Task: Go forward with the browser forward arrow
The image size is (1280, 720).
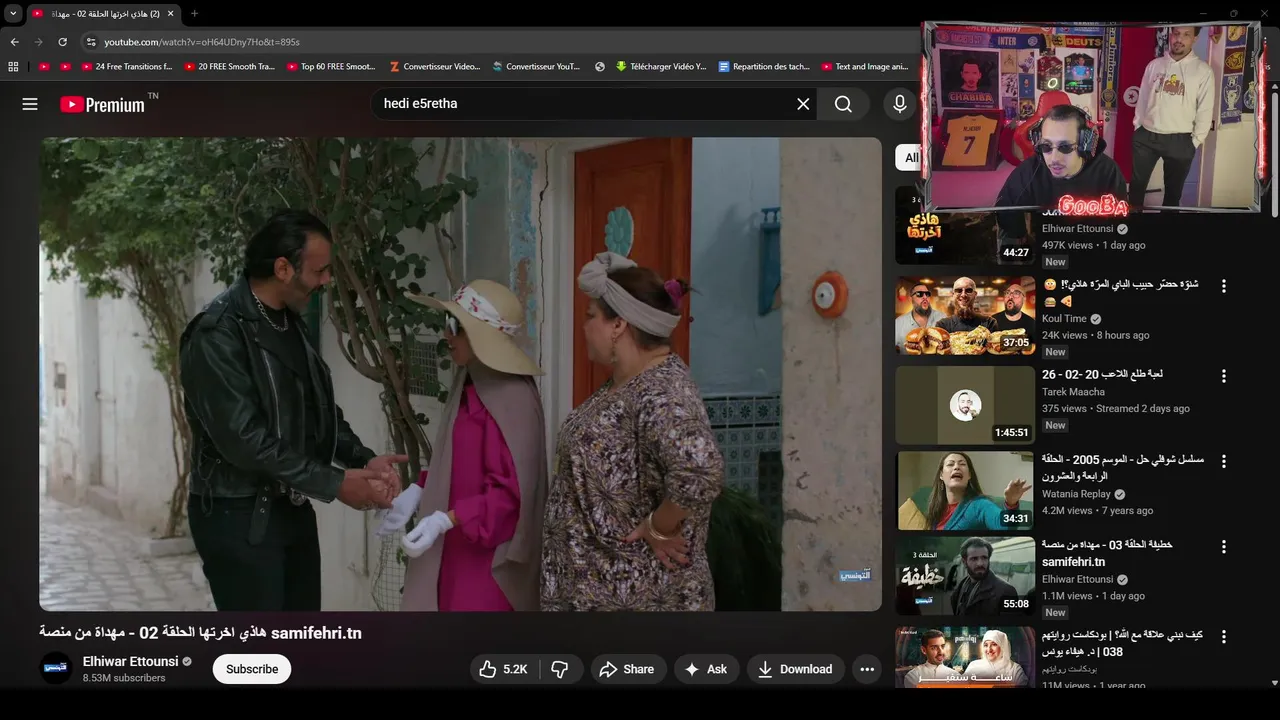Action: 38,42
